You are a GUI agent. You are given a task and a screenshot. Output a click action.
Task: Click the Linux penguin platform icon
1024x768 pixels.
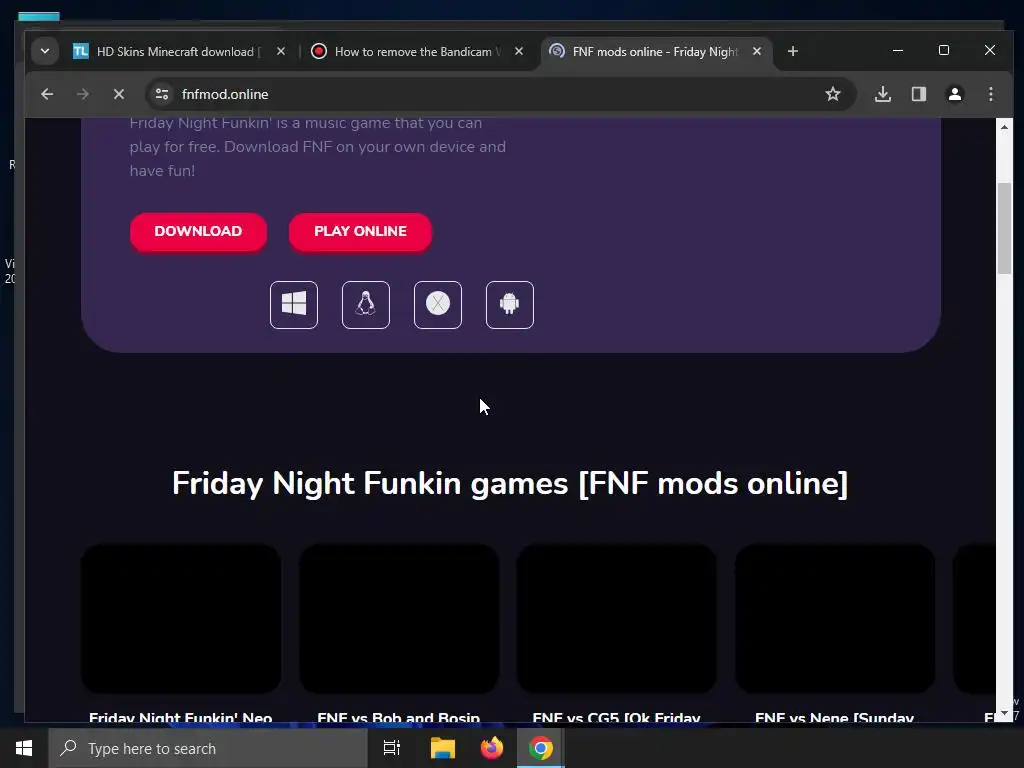(x=366, y=305)
